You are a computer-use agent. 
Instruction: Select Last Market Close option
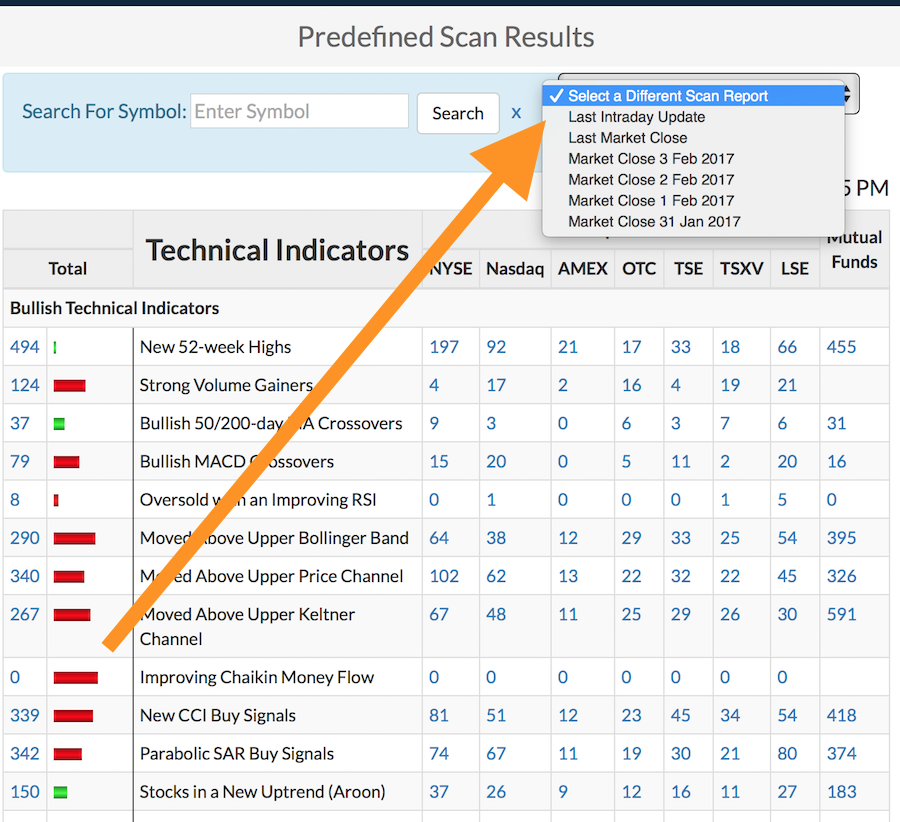tap(627, 138)
